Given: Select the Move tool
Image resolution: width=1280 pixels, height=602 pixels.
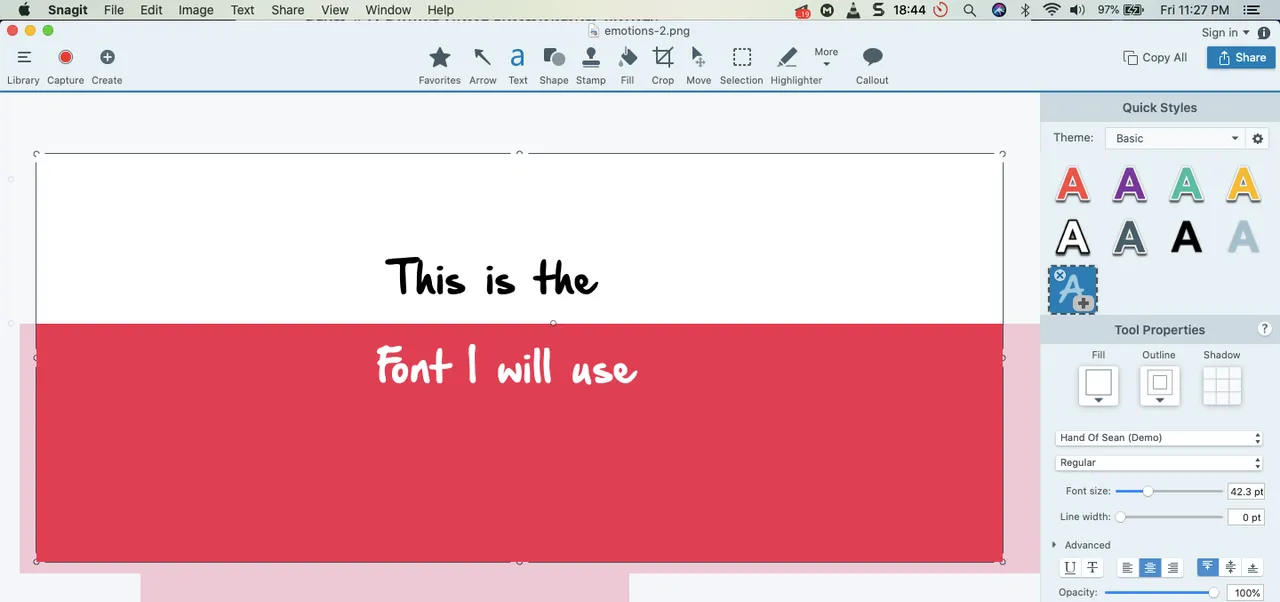Looking at the screenshot, I should [x=698, y=57].
